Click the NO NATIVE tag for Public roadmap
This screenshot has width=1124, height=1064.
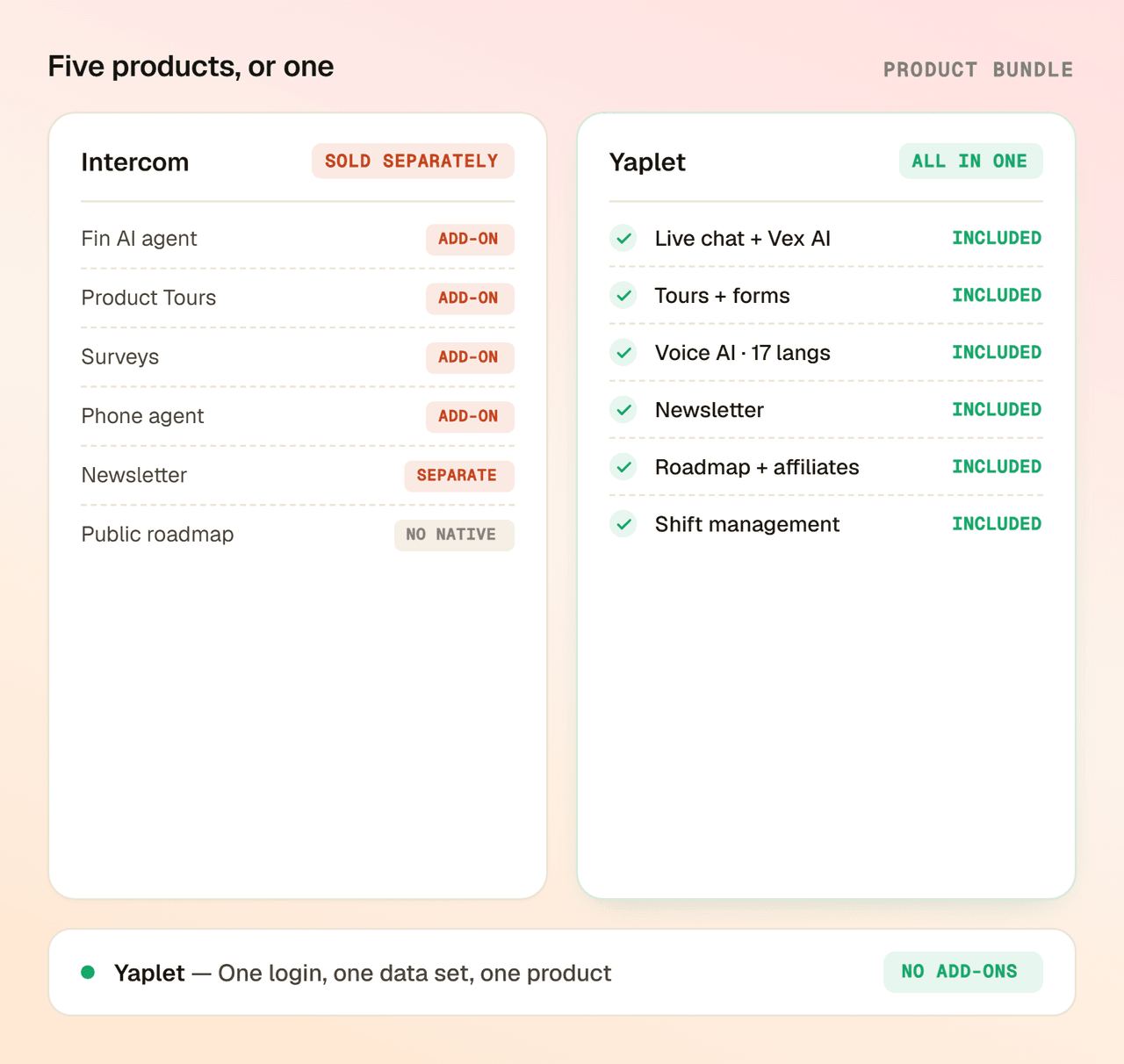click(x=454, y=535)
